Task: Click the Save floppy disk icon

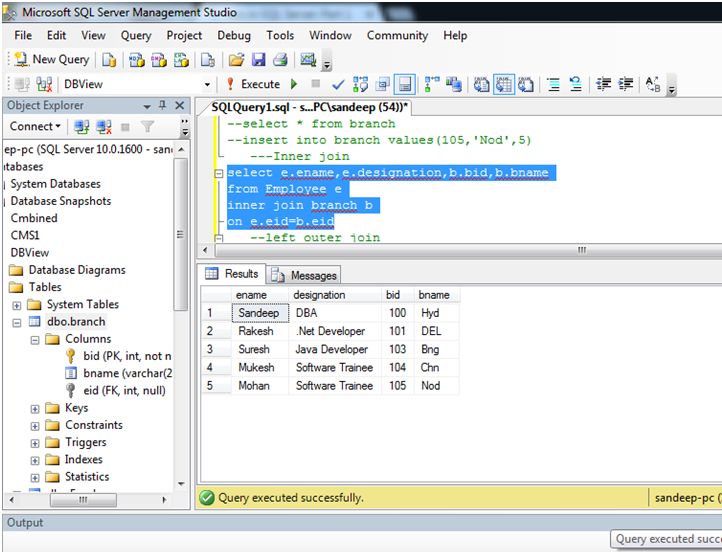Action: (x=258, y=60)
